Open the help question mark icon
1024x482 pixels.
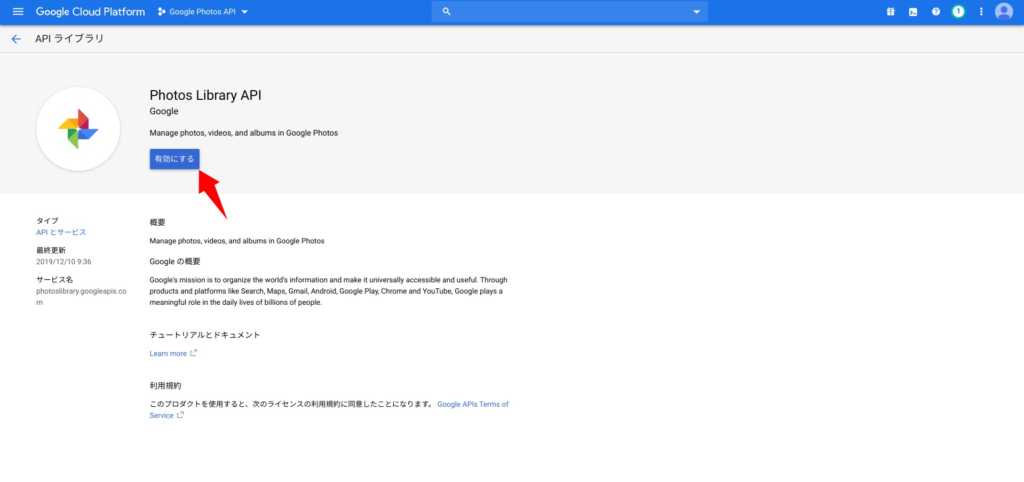click(x=936, y=12)
